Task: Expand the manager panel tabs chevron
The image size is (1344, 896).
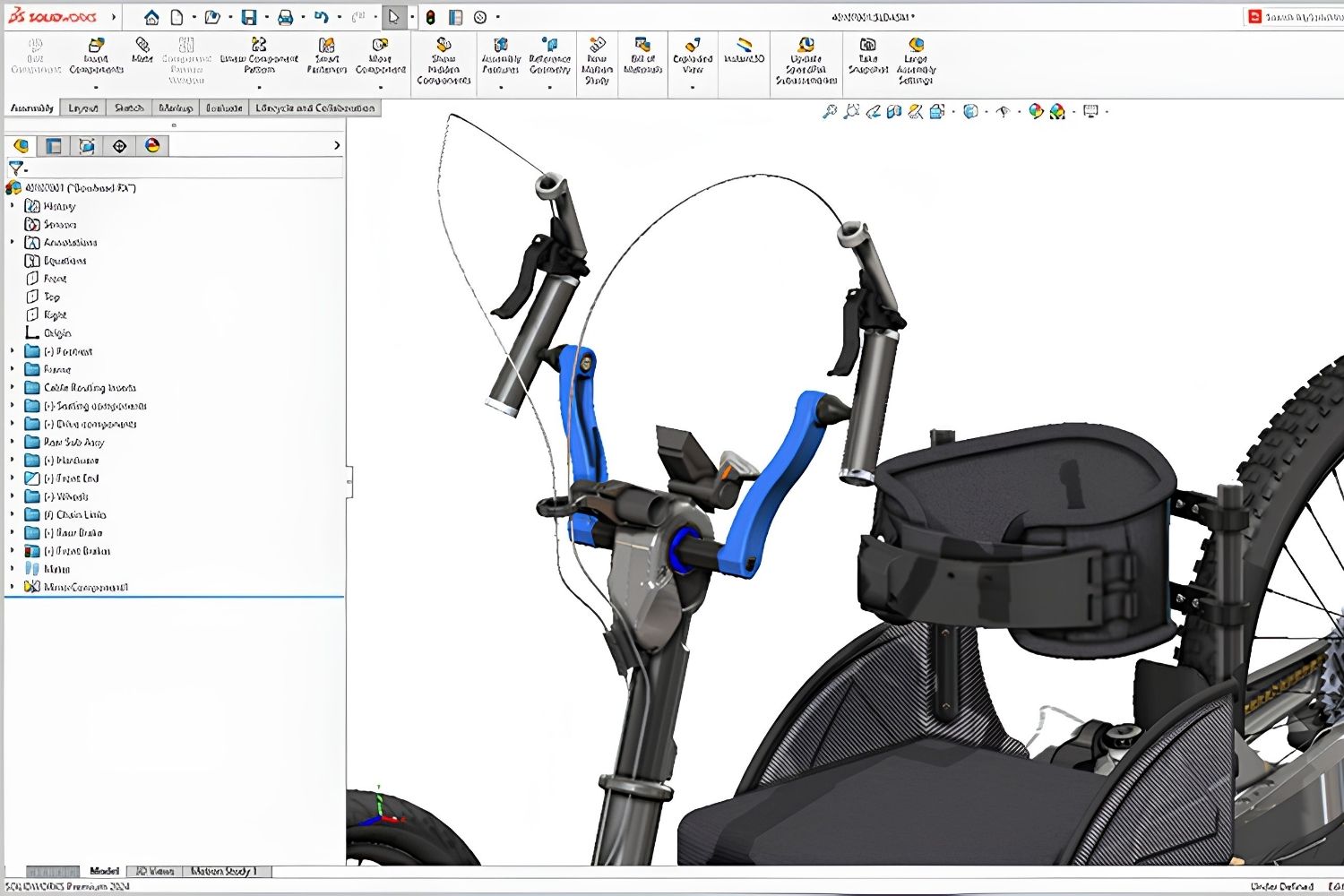Action: click(337, 146)
